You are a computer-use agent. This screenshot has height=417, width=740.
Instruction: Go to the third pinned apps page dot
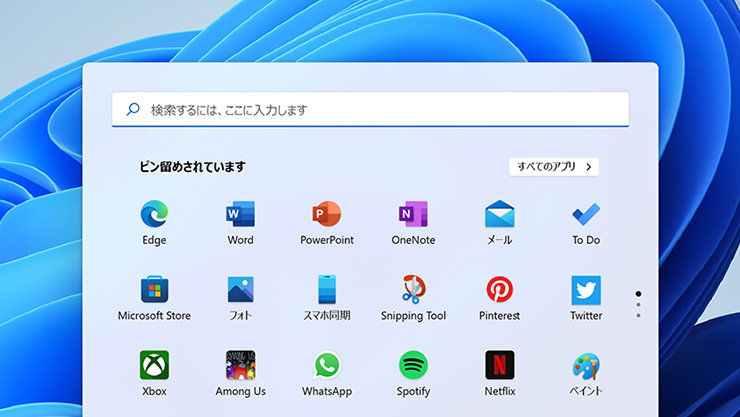click(638, 315)
